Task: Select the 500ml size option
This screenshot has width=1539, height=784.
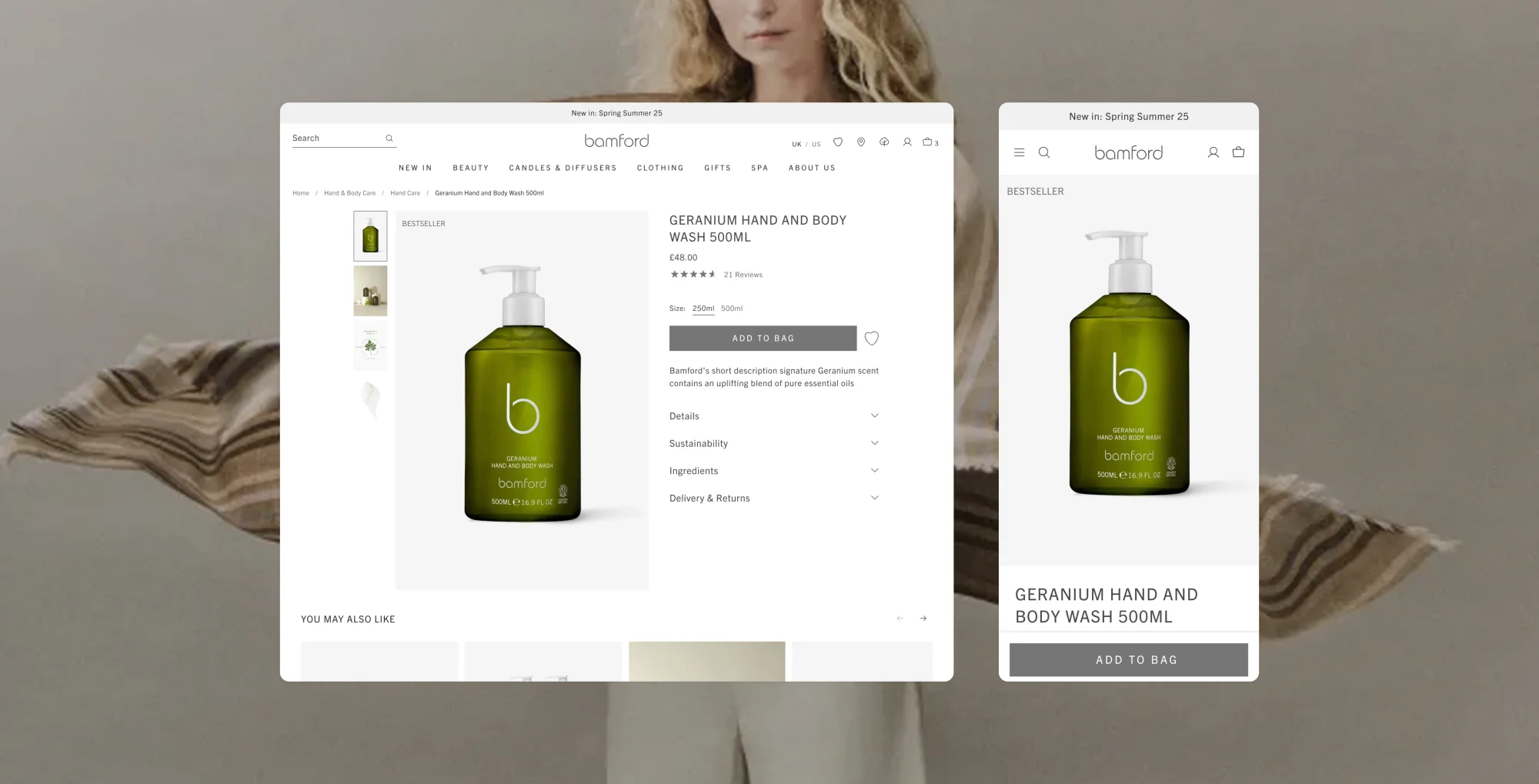Action: (731, 308)
